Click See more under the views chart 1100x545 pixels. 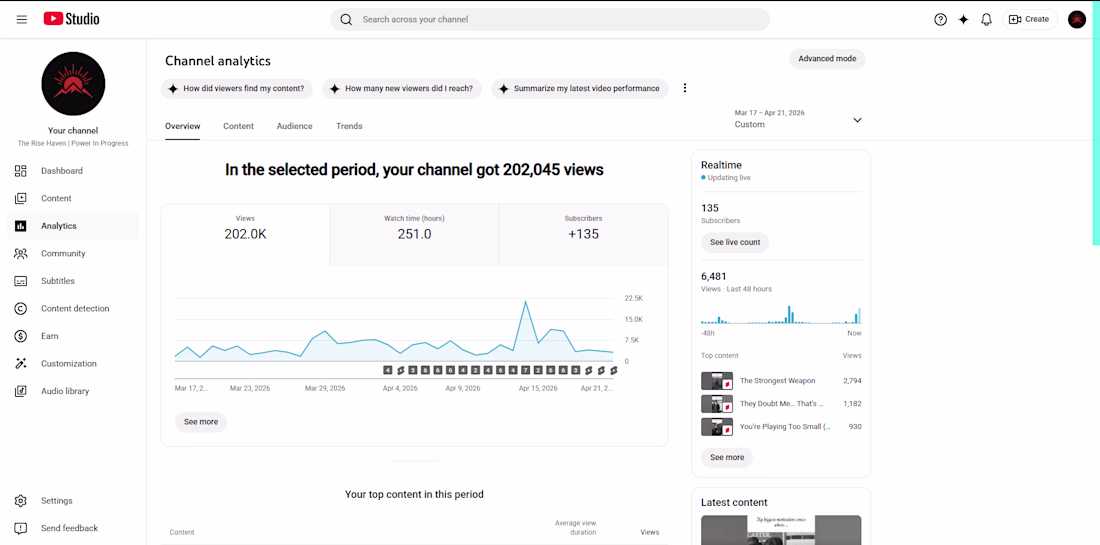[x=201, y=422]
